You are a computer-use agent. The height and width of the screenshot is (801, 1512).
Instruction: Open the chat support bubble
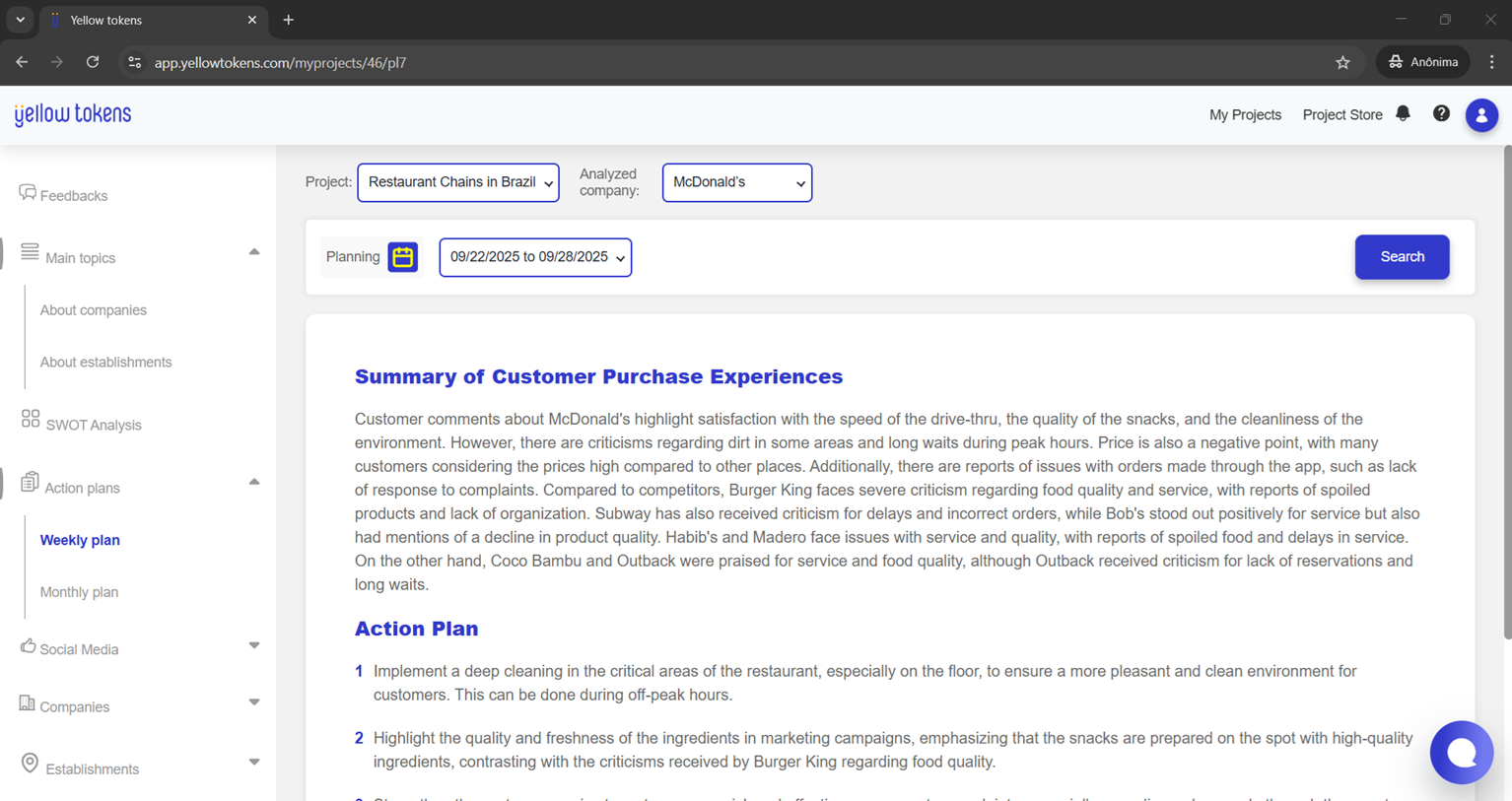(x=1461, y=753)
